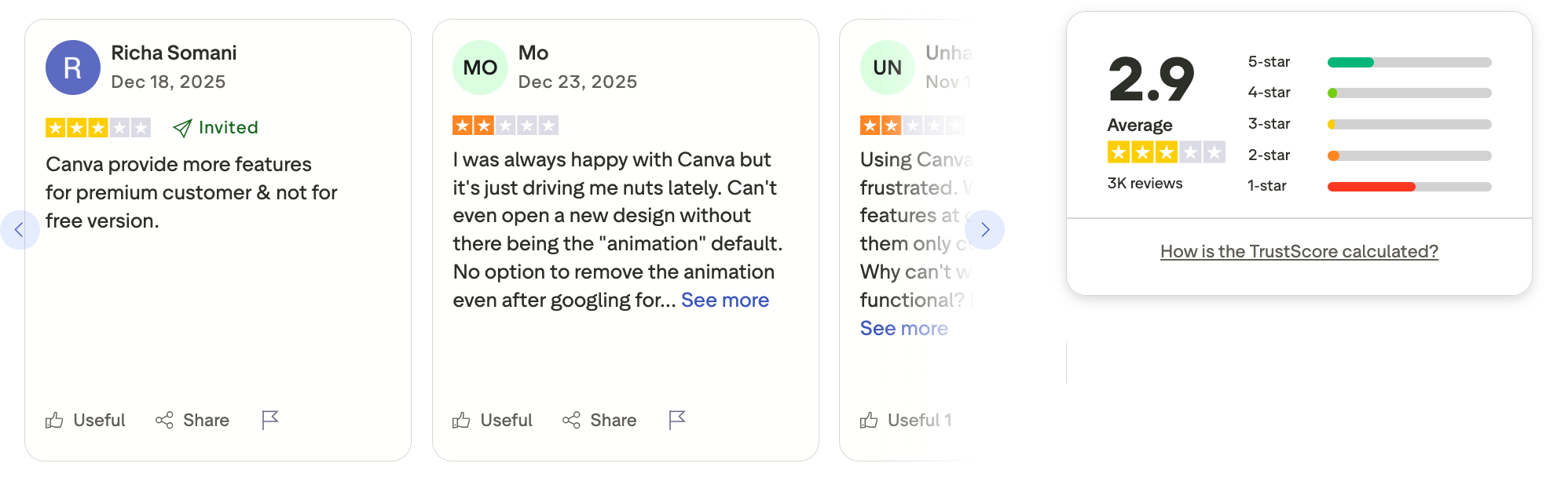
Task: Click the 3-star label
Action: point(1269,124)
